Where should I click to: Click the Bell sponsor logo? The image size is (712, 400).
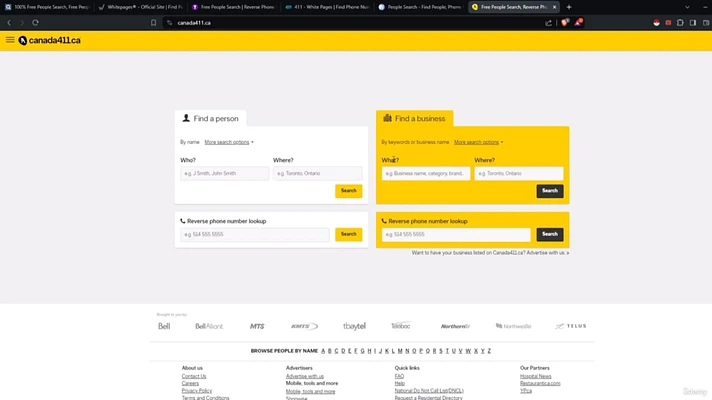(164, 326)
